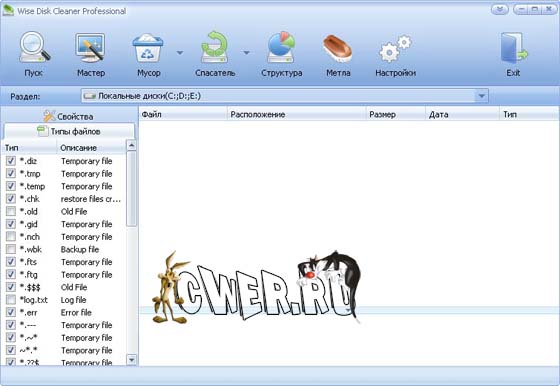560x386 pixels.
Task: Start scan with the Пуск magnifier icon
Action: 34,47
